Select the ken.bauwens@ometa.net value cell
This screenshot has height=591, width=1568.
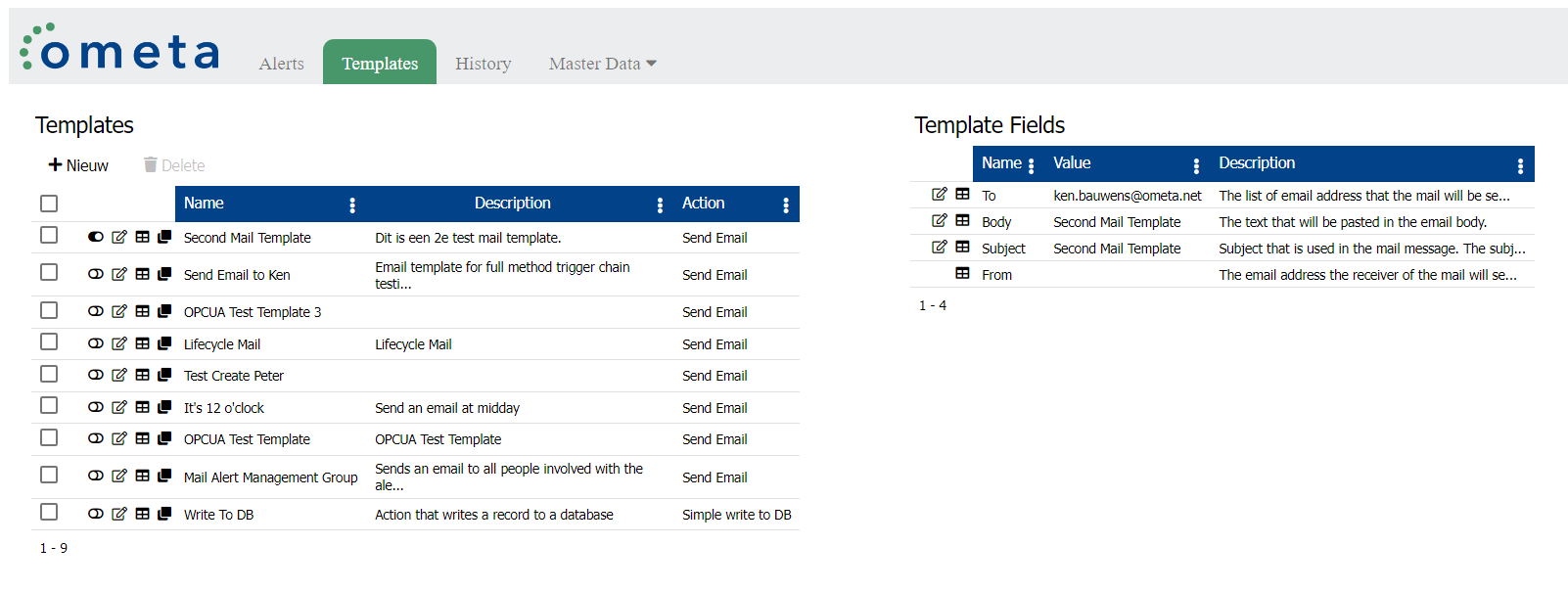(x=1128, y=196)
